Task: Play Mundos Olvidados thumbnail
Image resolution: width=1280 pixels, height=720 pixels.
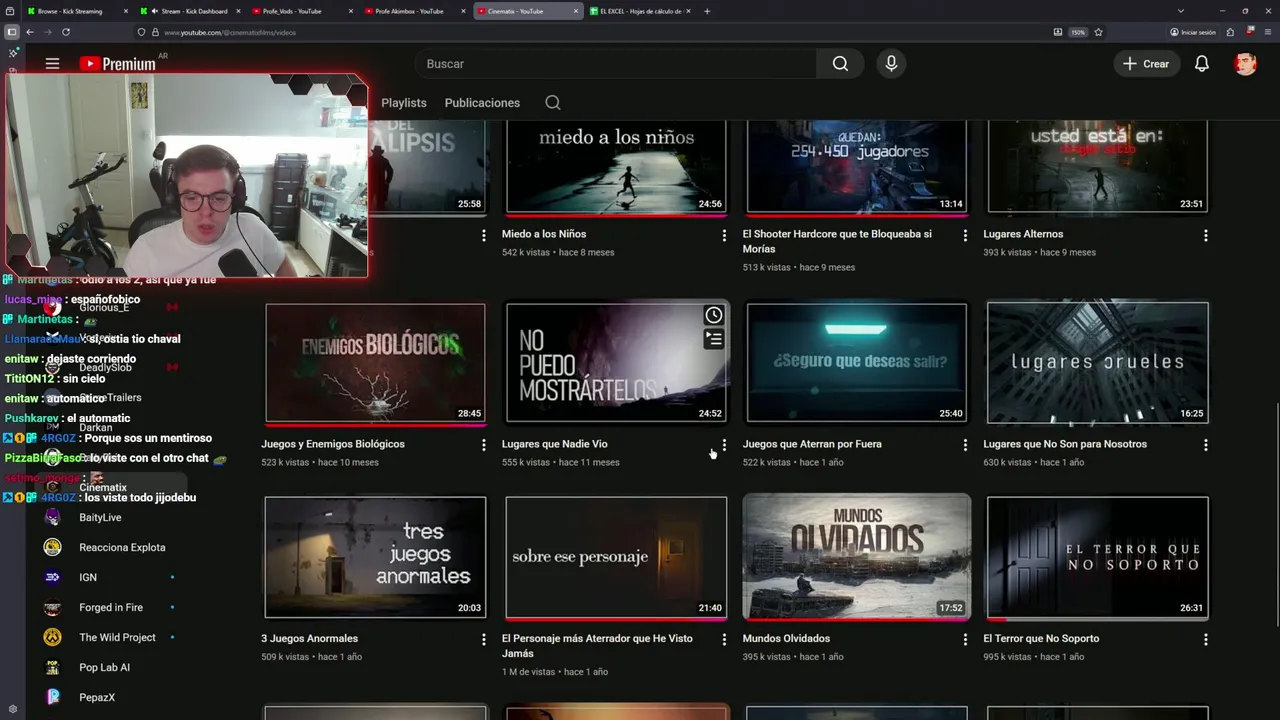Action: pyautogui.click(x=857, y=557)
